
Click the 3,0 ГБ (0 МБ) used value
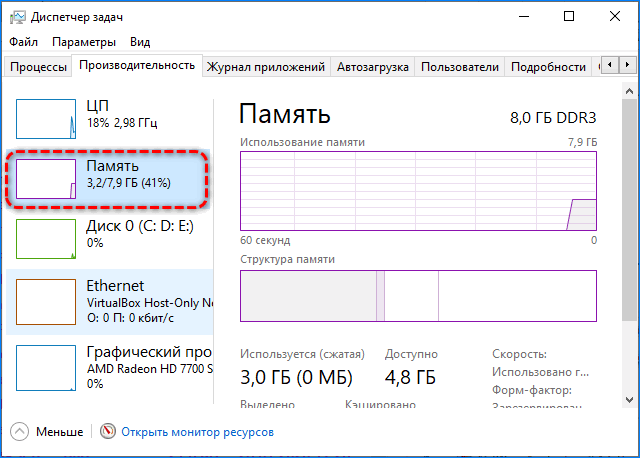click(x=296, y=377)
